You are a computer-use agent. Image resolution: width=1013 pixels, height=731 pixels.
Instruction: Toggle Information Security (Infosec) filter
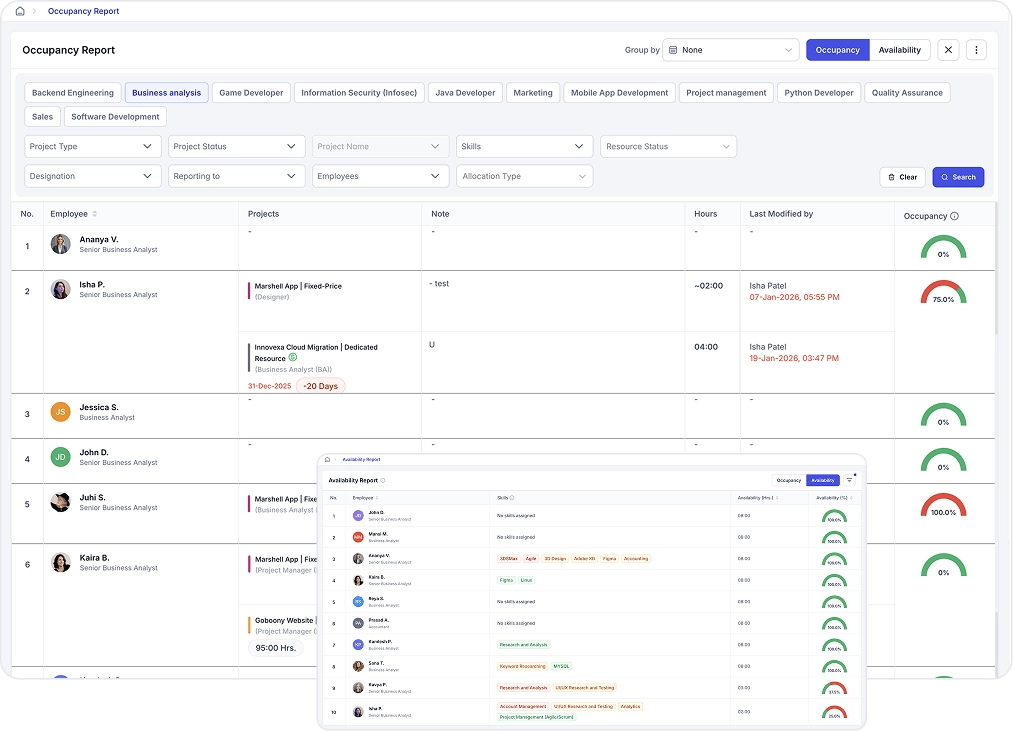tap(359, 93)
